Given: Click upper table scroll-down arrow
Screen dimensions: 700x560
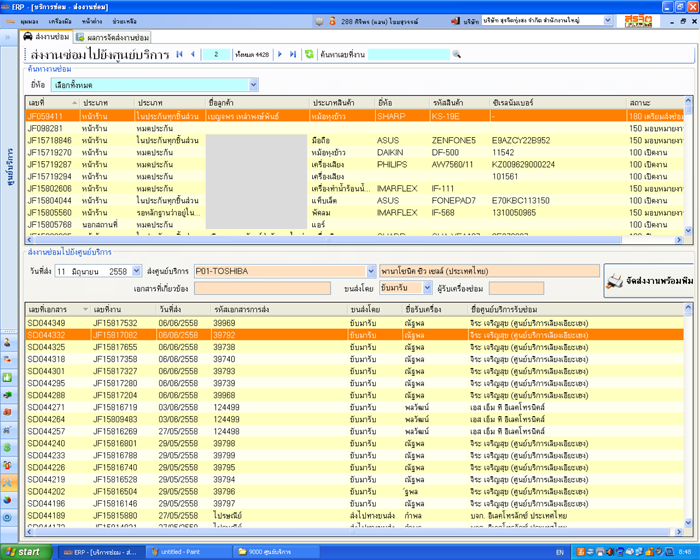Looking at the screenshot, I should click(x=688, y=230).
